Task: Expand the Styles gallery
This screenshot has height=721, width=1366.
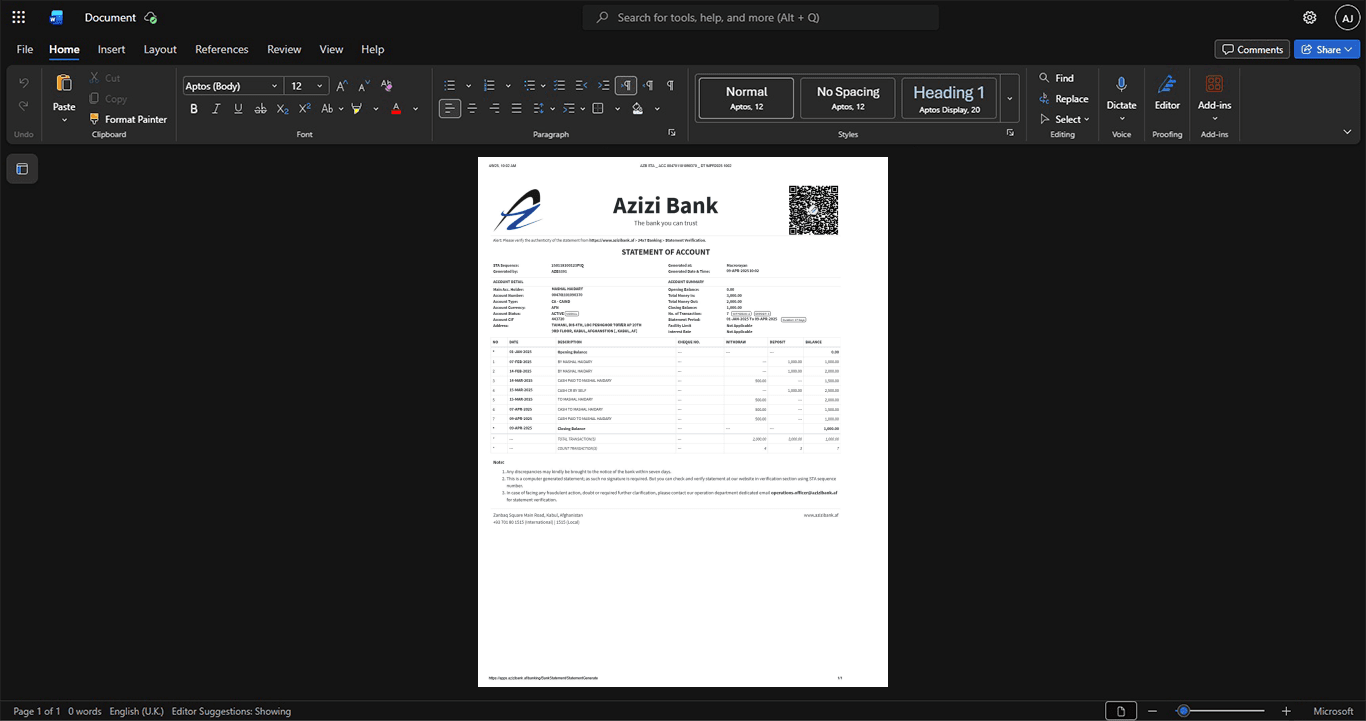Action: pos(1010,98)
